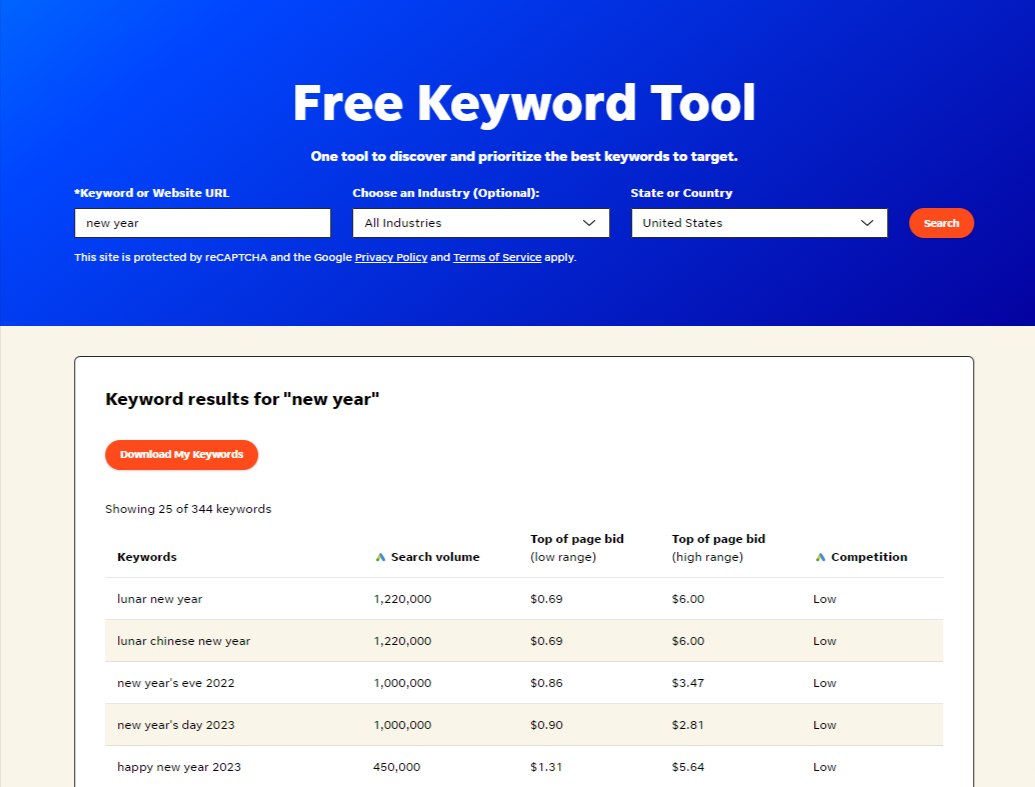Viewport: 1035px width, 787px height.
Task: Select the 'lunar new year' keyword
Action: (160, 599)
